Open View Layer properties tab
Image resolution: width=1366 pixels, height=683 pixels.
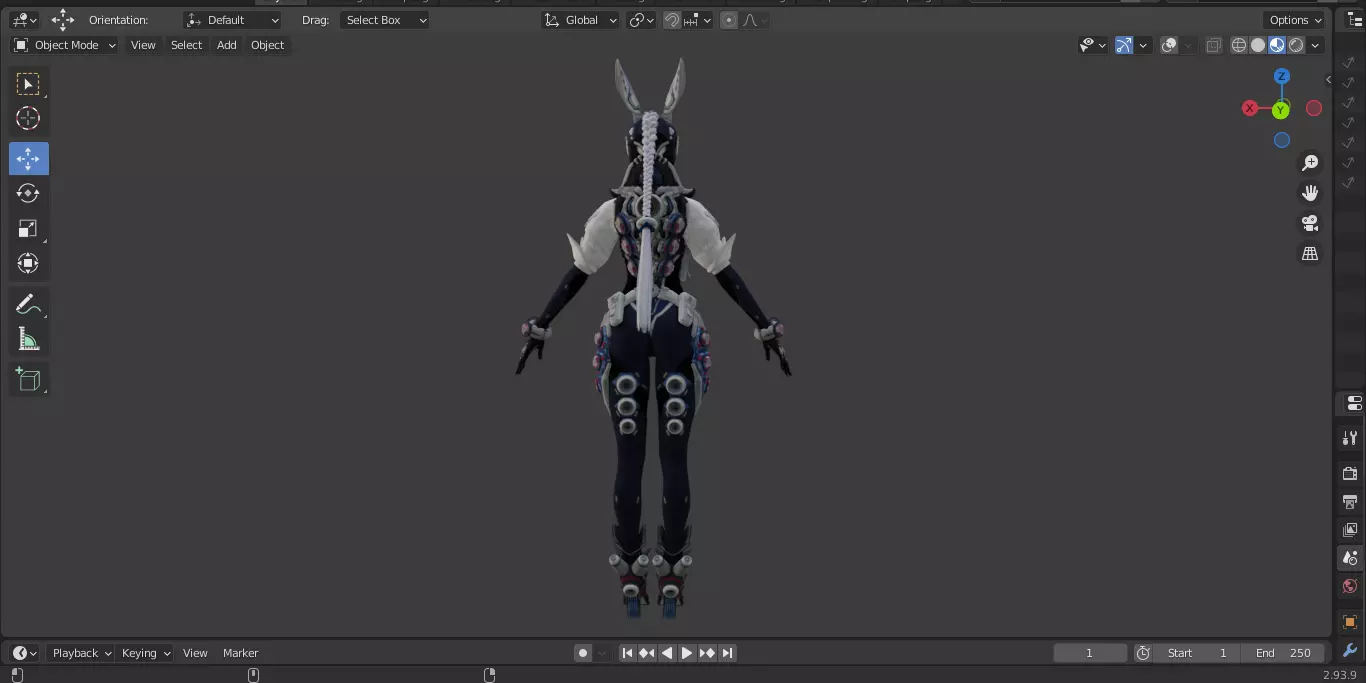click(1350, 529)
